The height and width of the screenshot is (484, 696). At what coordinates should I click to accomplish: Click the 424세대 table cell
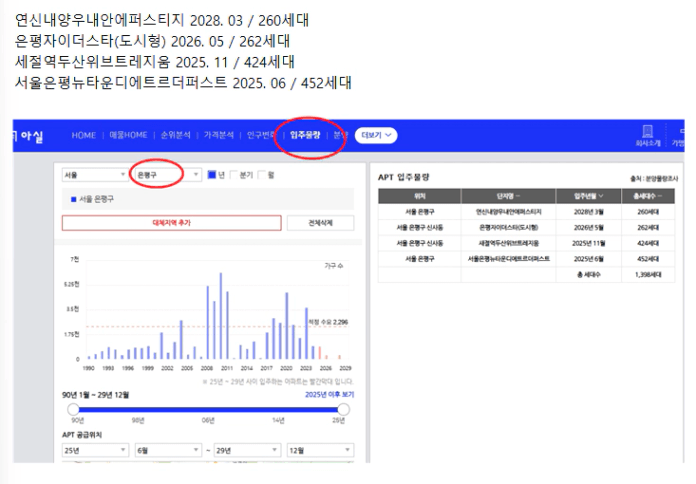point(648,243)
